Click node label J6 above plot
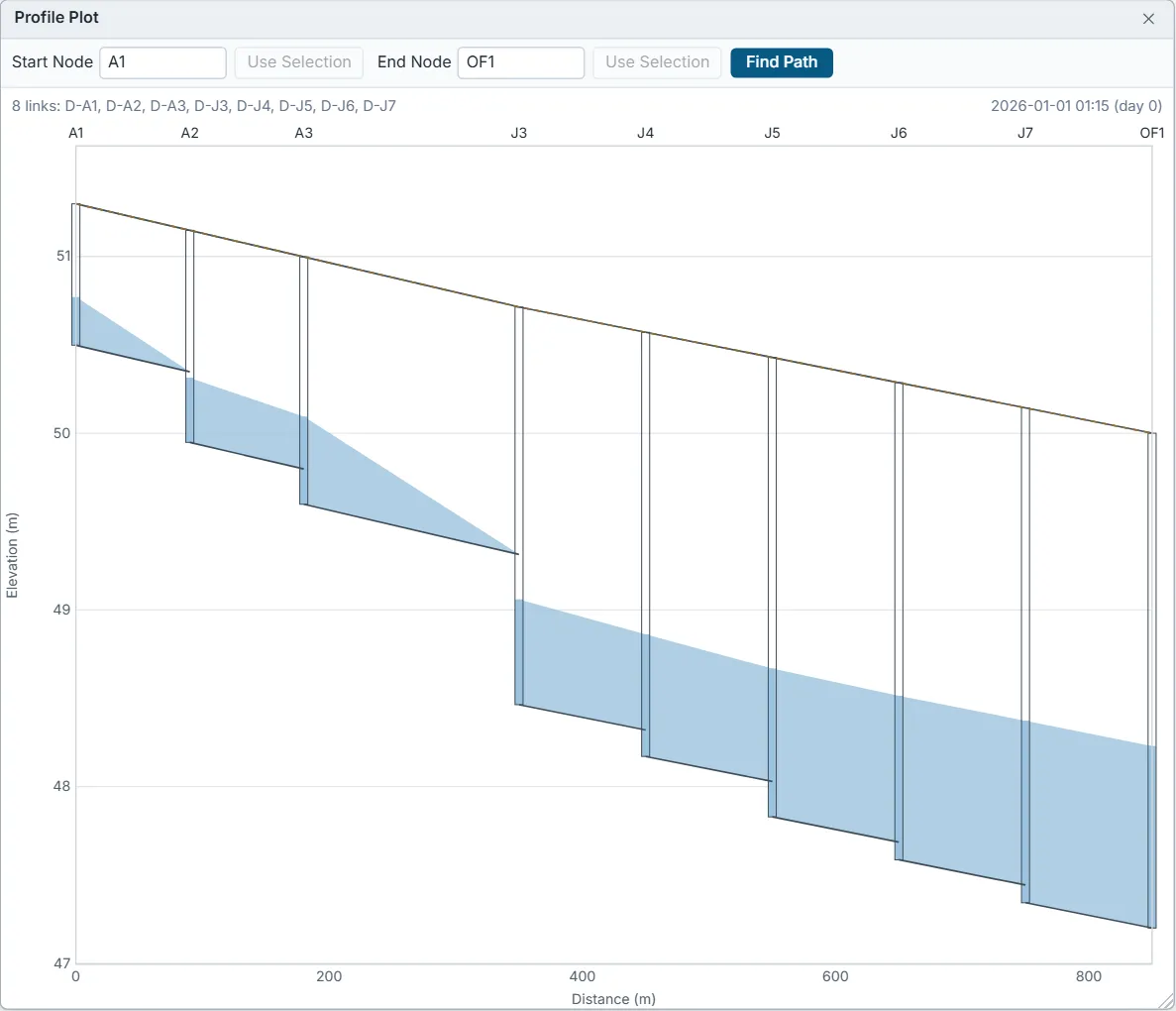Viewport: 1176px width, 1011px height. (899, 133)
